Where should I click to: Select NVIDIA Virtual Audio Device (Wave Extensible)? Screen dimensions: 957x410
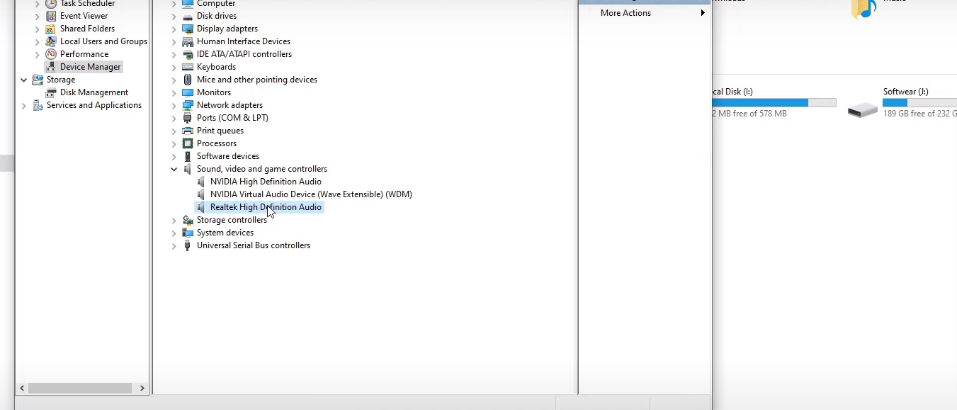pos(311,195)
